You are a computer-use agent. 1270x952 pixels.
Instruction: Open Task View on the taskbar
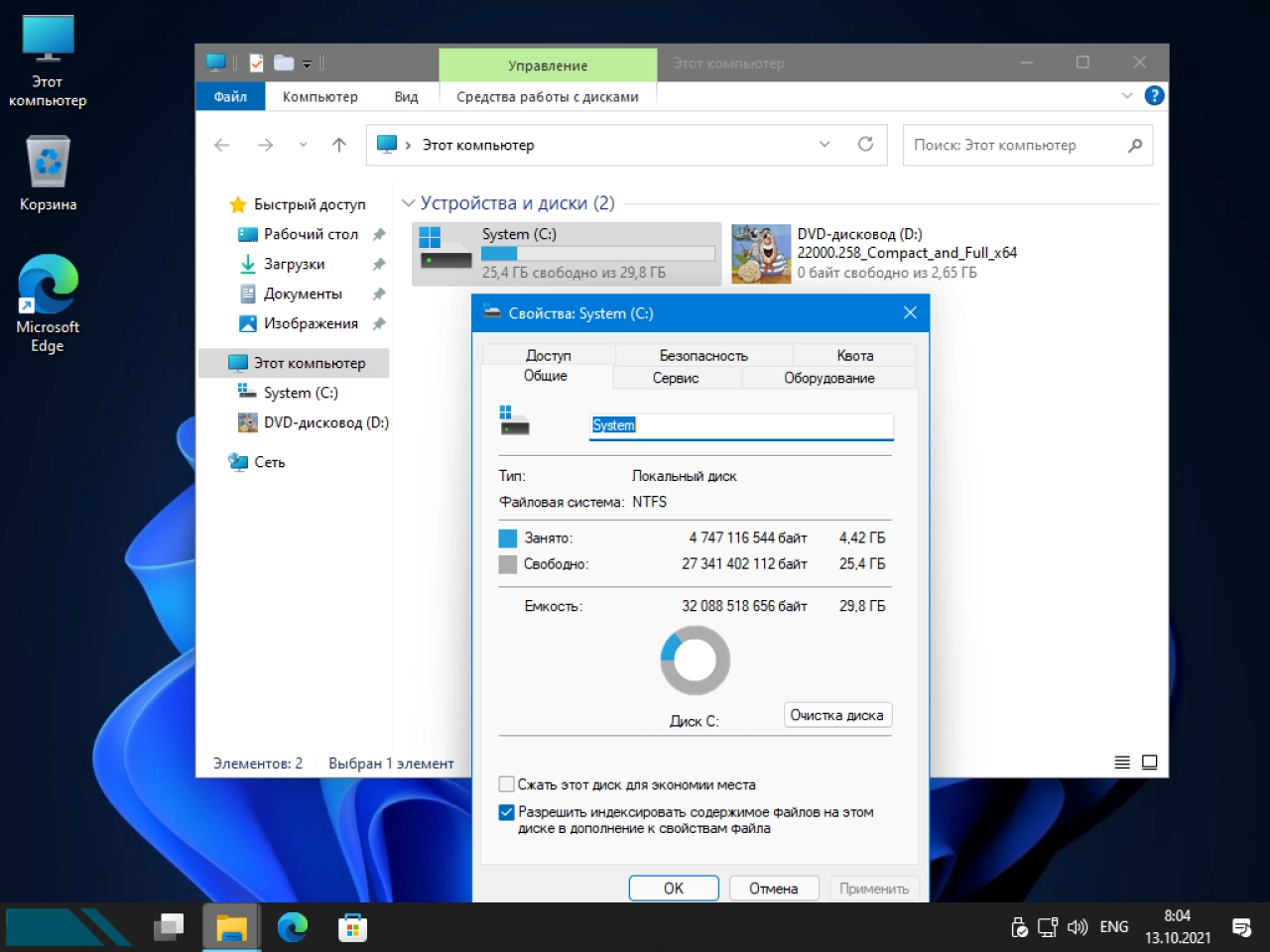[x=170, y=927]
